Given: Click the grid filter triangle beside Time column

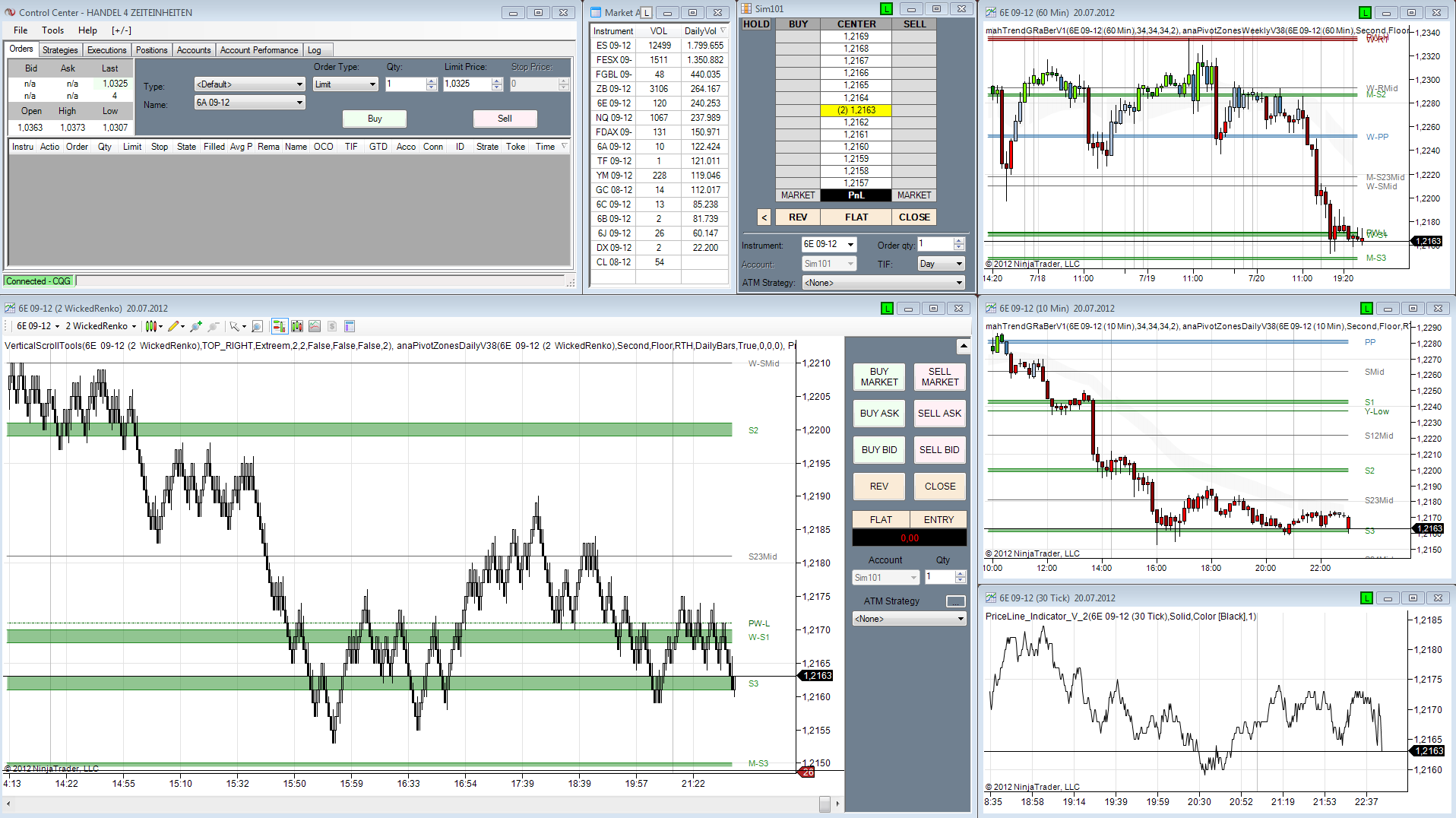Looking at the screenshot, I should click(x=564, y=146).
